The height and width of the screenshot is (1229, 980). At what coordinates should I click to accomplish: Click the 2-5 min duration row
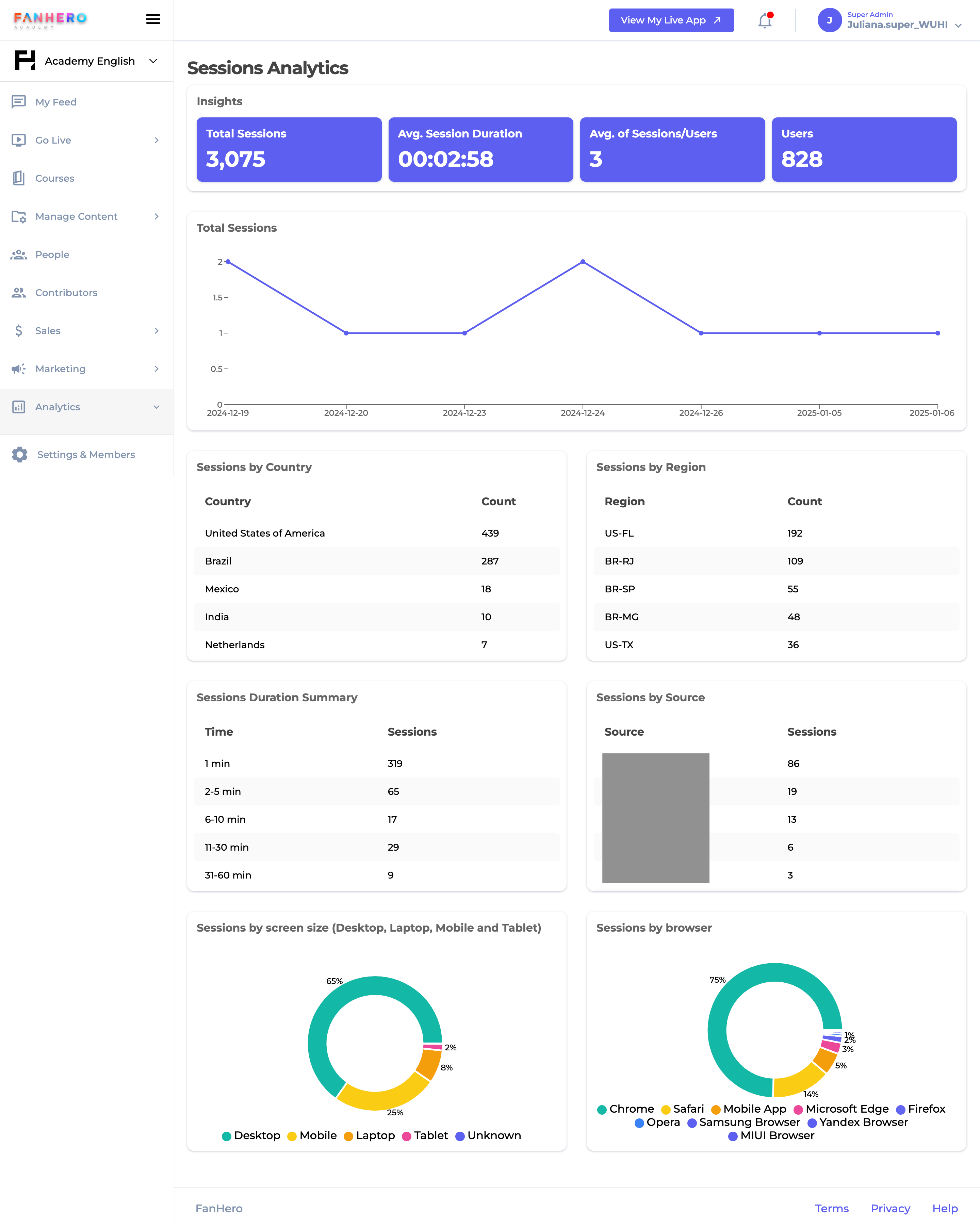click(x=377, y=791)
